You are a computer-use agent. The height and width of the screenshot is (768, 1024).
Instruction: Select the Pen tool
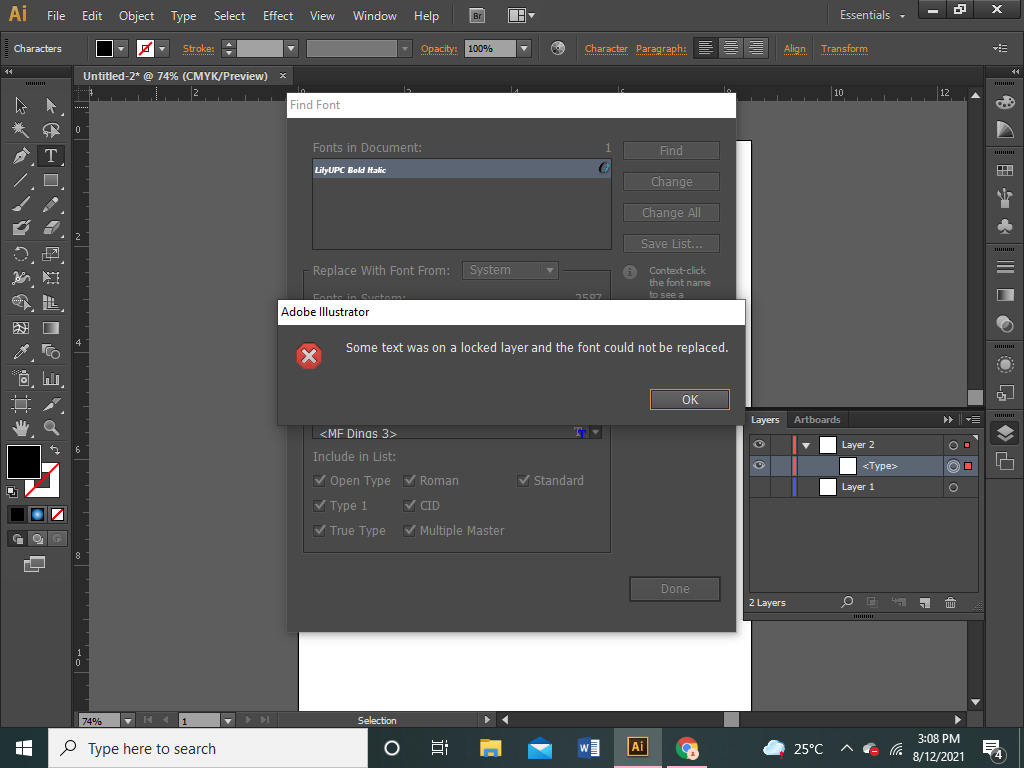[21, 155]
